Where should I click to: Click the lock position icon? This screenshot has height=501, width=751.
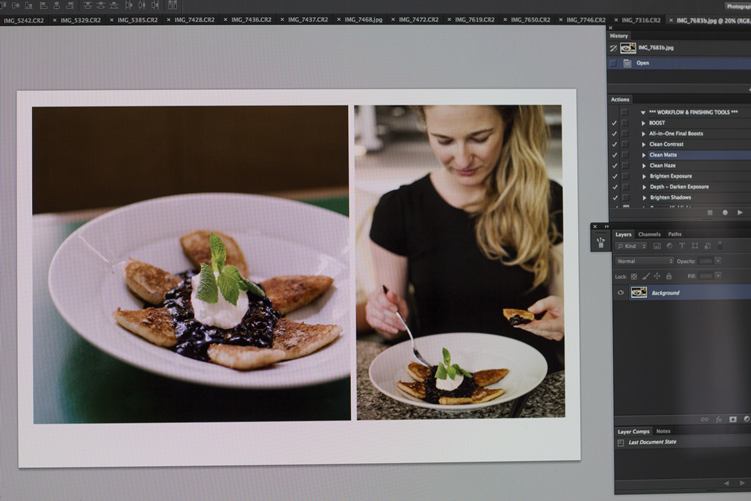657,276
